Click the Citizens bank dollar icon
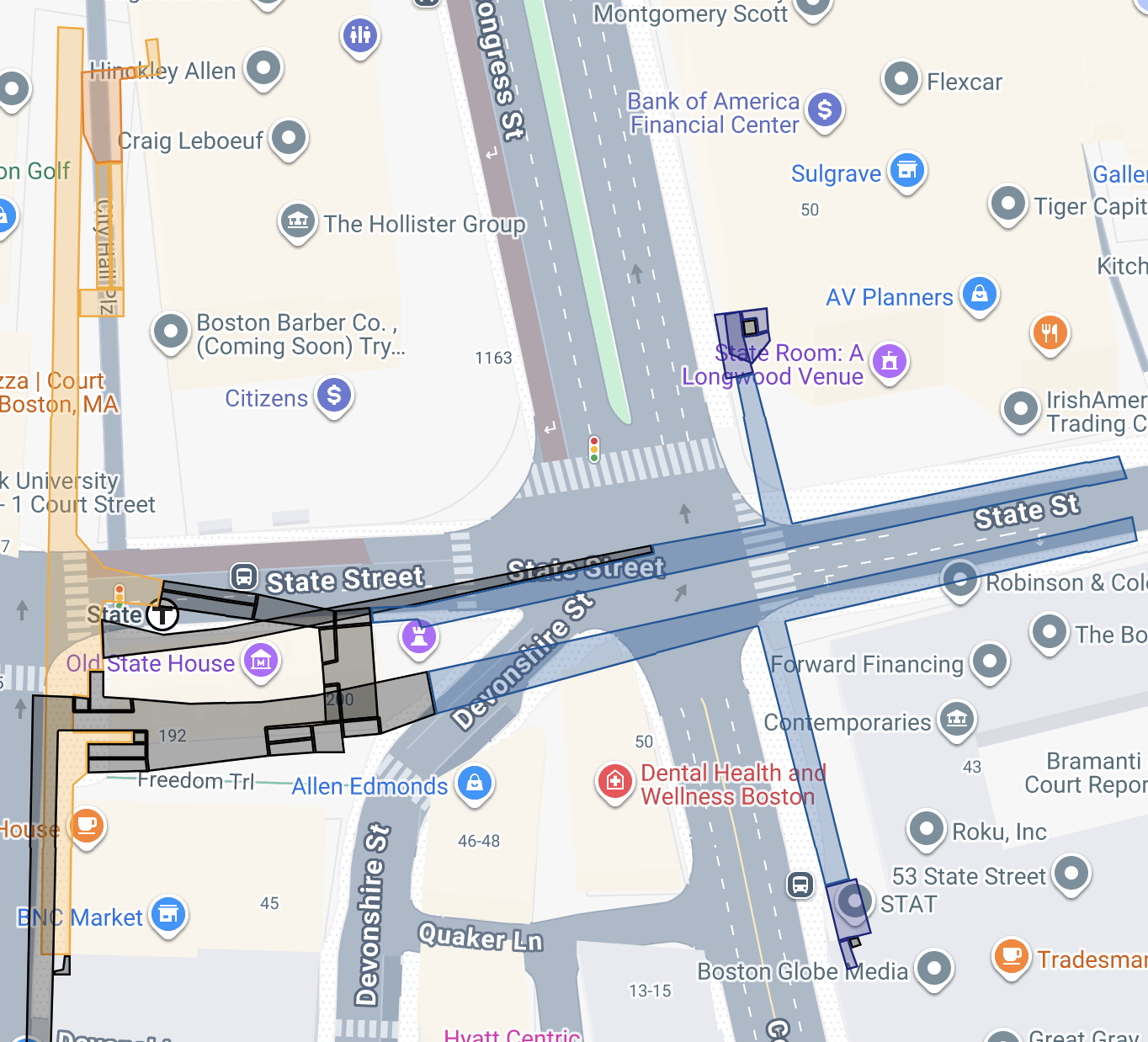This screenshot has height=1042, width=1148. tap(334, 395)
